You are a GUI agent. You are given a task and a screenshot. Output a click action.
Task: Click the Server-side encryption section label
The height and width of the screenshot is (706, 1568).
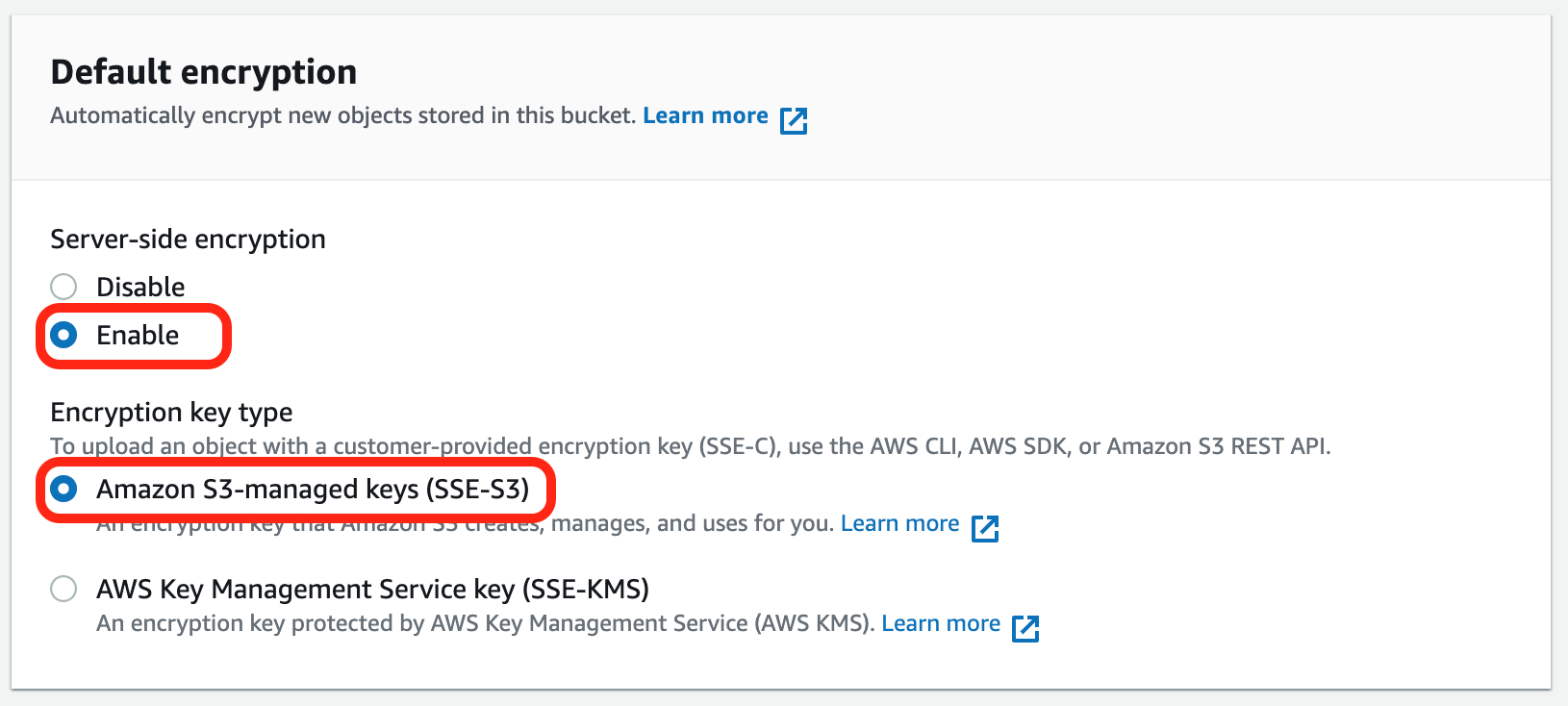click(188, 240)
